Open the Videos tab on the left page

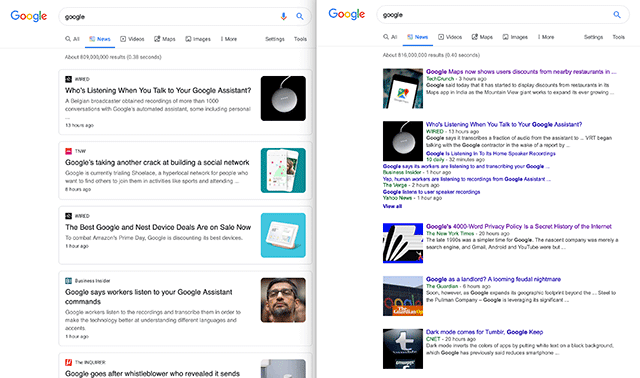(132, 39)
